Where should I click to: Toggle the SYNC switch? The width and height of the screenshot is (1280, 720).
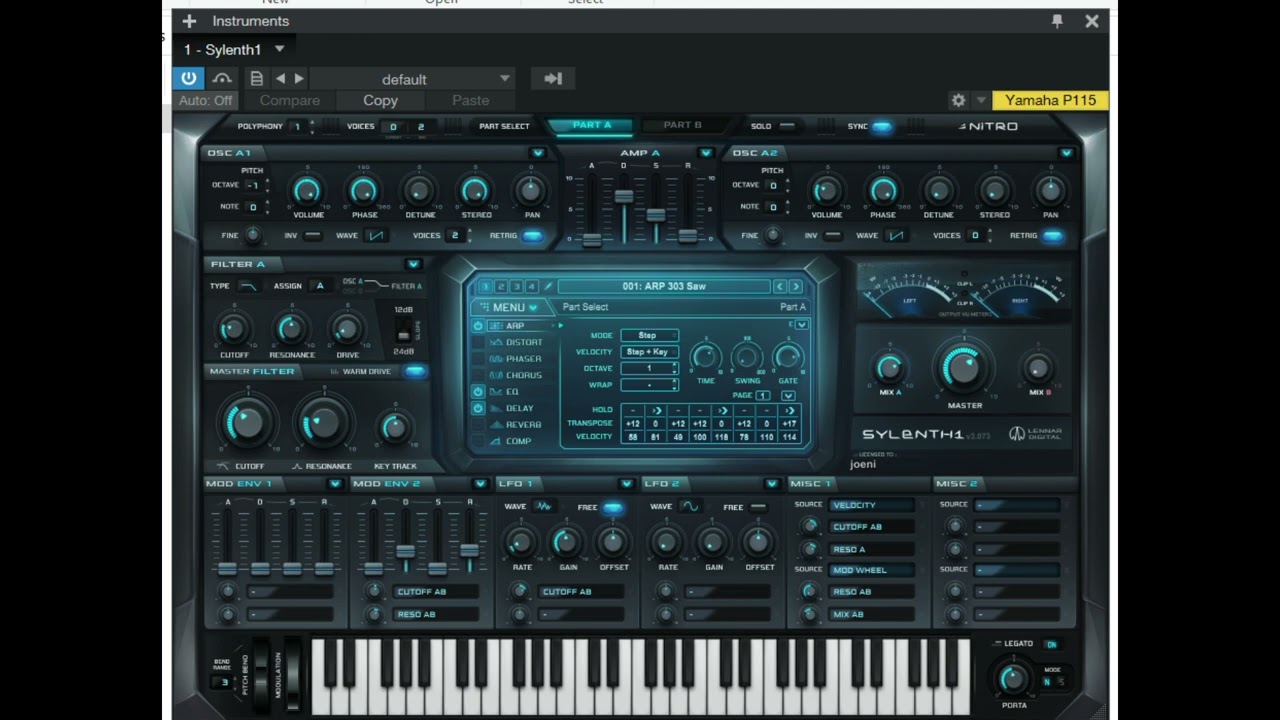click(882, 126)
